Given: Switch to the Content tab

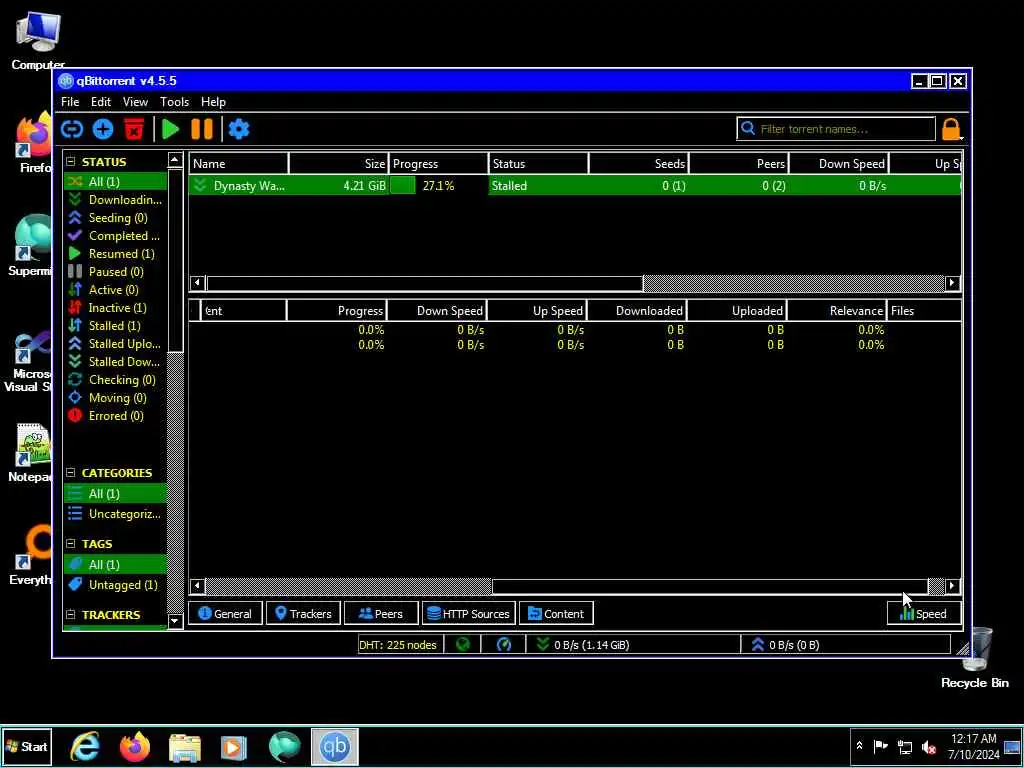Looking at the screenshot, I should (556, 614).
